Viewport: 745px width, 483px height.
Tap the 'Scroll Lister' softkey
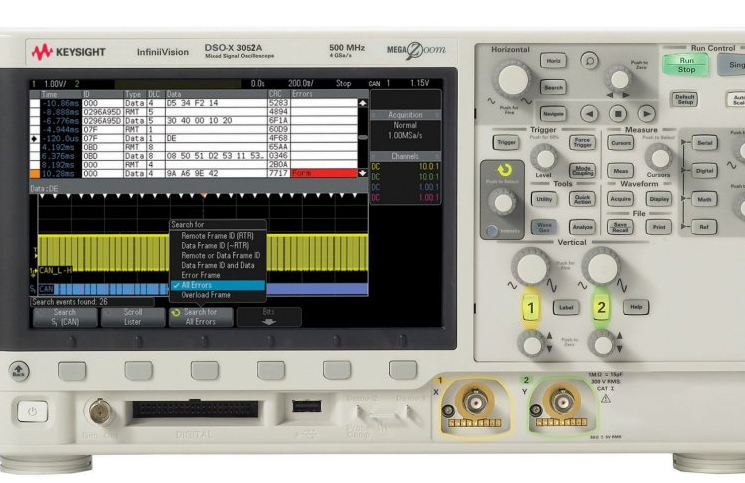coord(133,317)
